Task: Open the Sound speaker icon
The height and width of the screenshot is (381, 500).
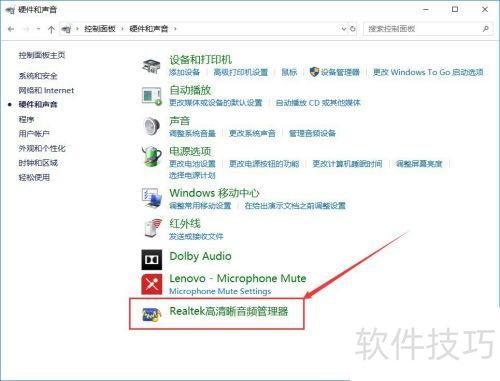Action: tap(152, 126)
